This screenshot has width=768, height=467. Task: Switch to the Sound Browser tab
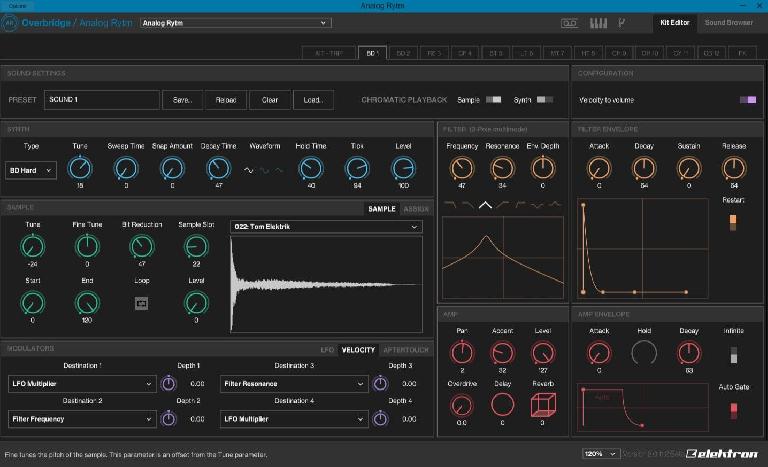coord(728,23)
